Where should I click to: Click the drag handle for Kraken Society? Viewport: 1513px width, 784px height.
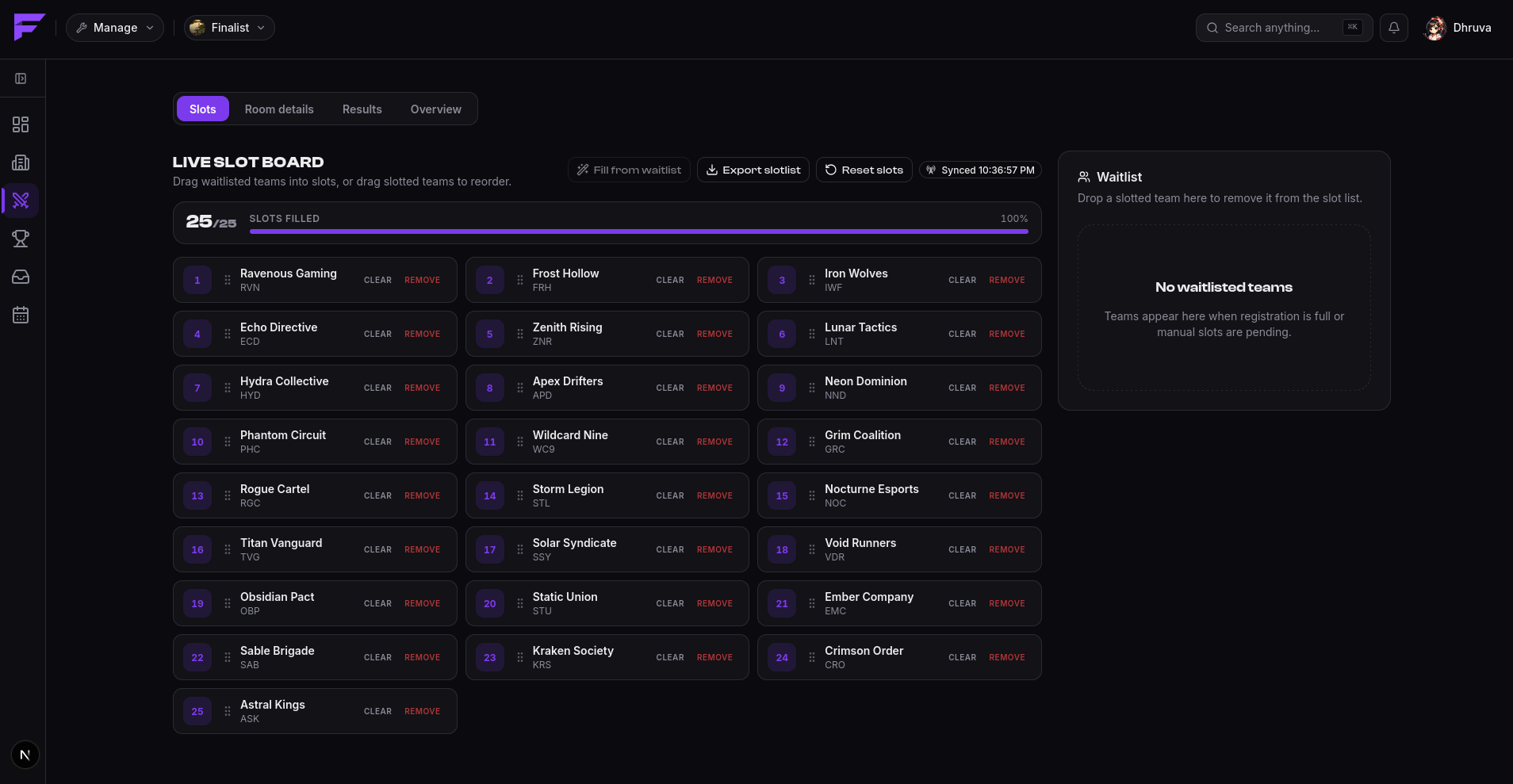click(520, 657)
